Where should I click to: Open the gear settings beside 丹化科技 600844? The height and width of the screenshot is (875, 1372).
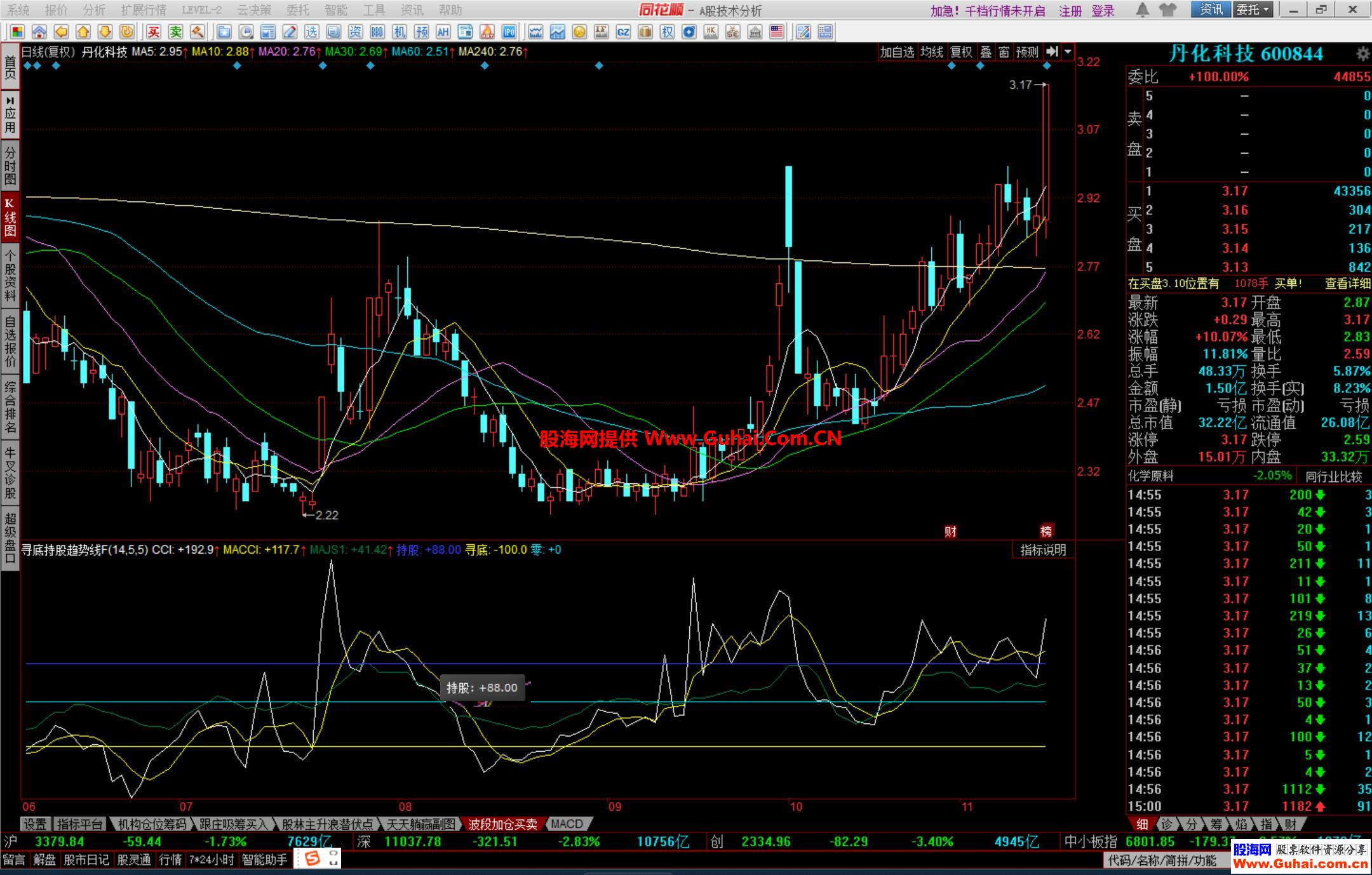coord(1362,54)
